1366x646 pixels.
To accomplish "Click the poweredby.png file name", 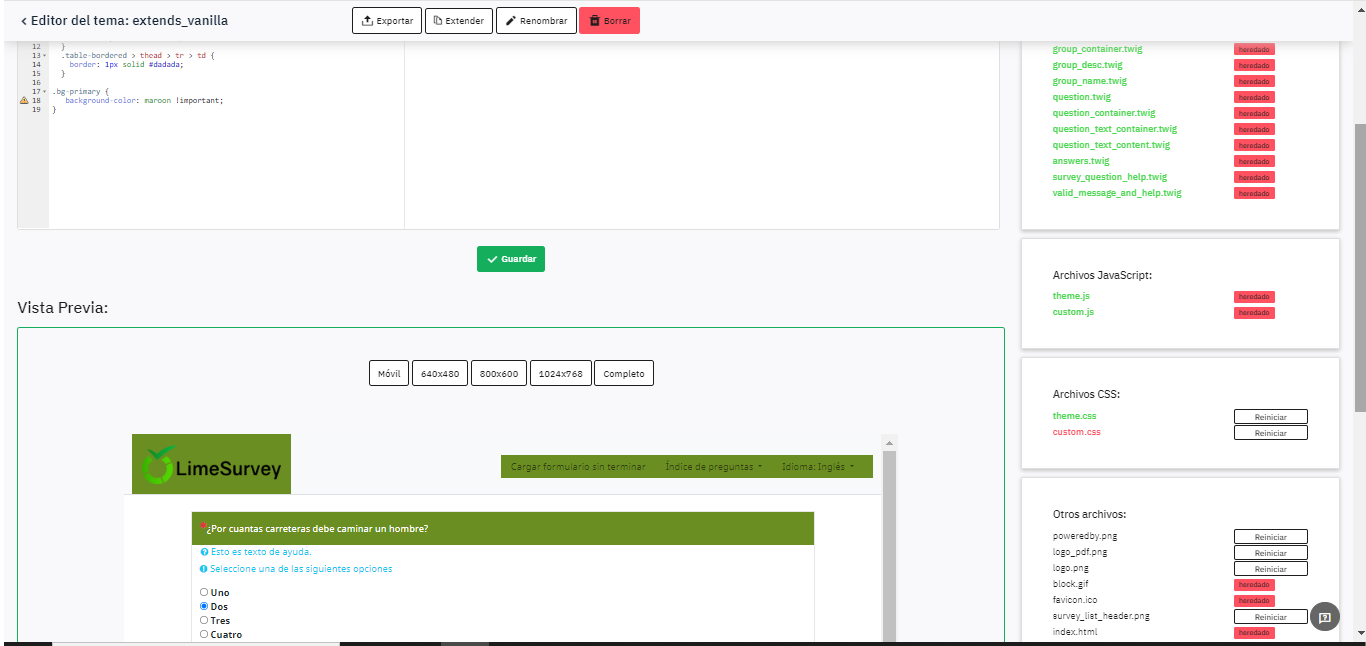I will pos(1084,536).
